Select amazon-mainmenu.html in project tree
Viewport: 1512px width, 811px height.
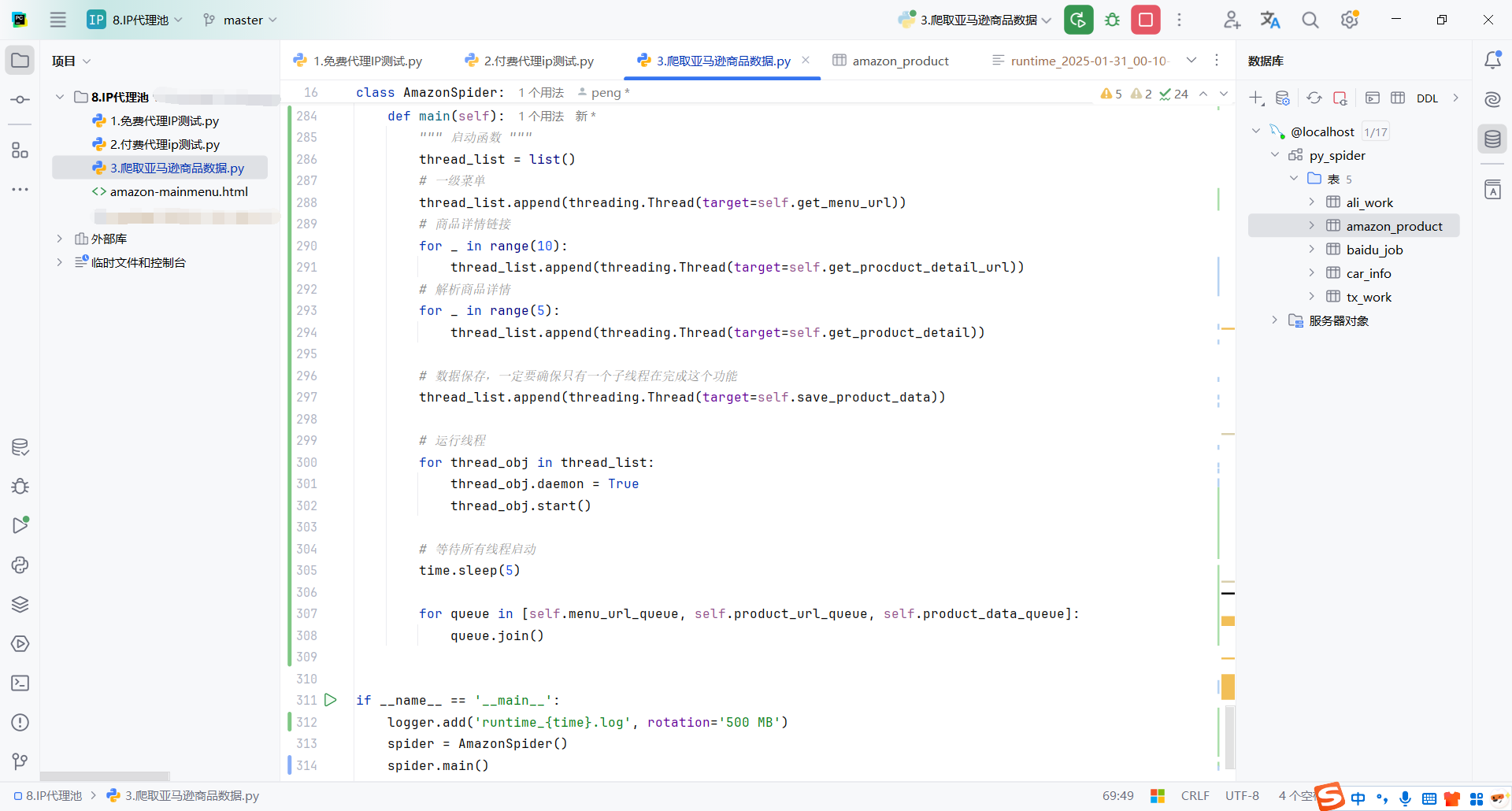[x=170, y=191]
